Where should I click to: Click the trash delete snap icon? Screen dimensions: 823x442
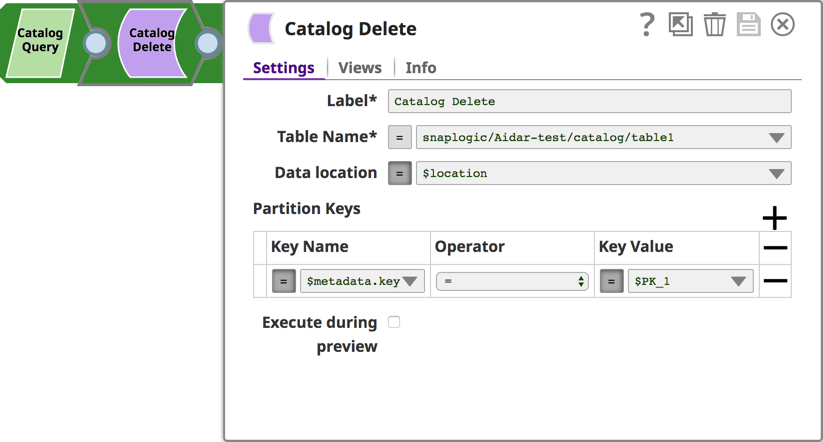pos(714,25)
